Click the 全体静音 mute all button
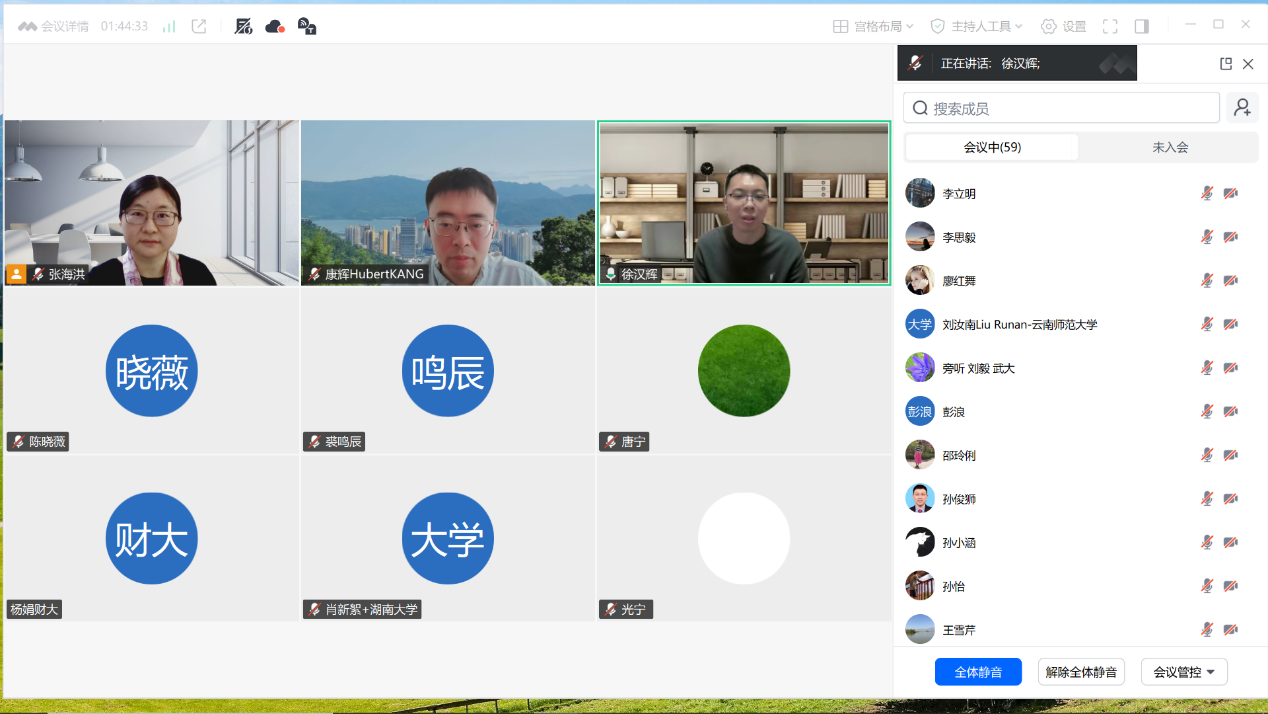 (978, 672)
